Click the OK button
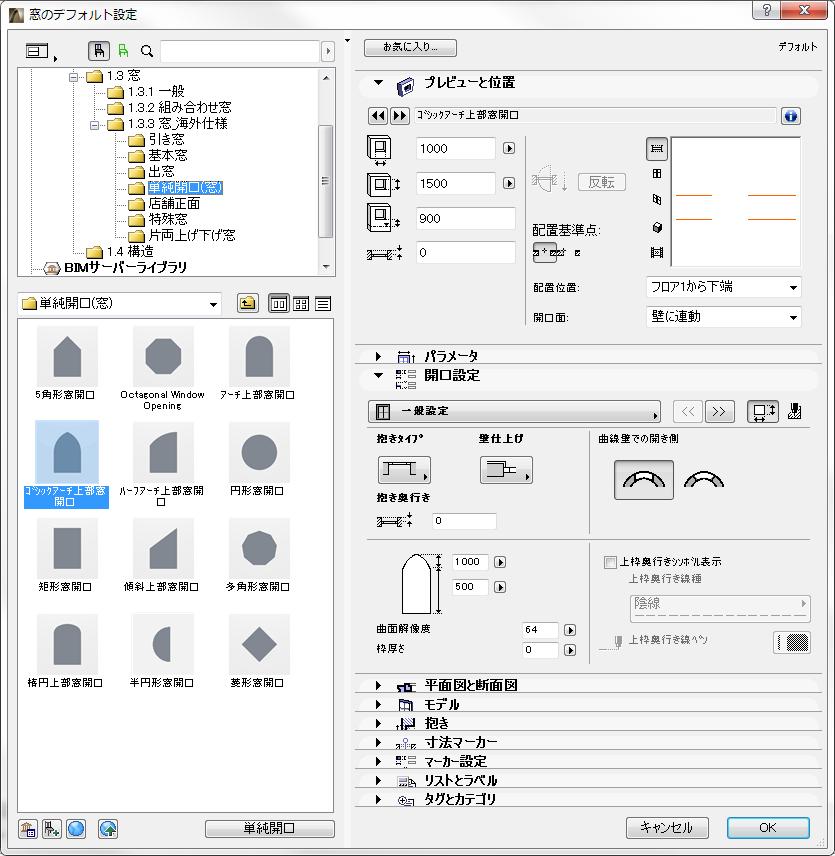Viewport: 835px width, 856px height. coord(768,828)
